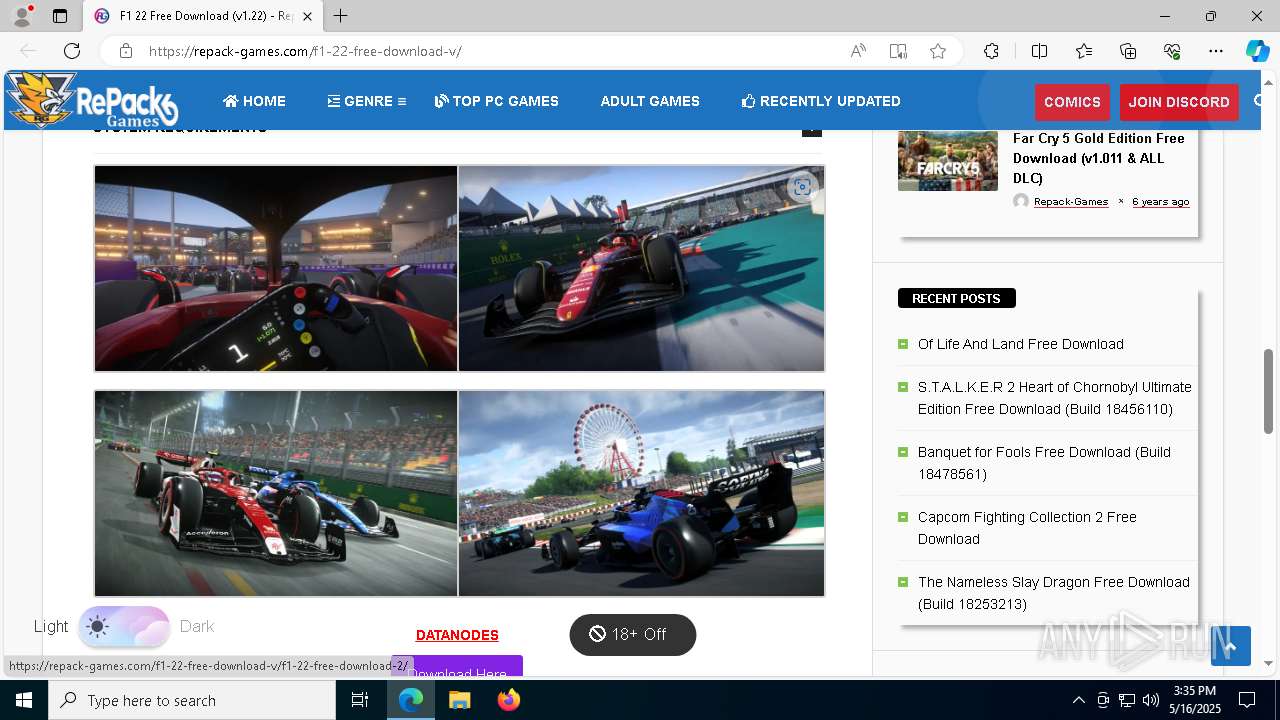Open the volume control tray icon

[1151, 700]
